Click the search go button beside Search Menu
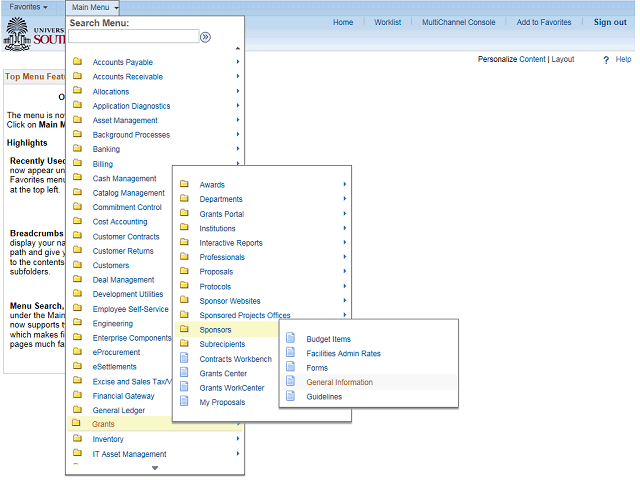The width and height of the screenshot is (640, 480). click(x=205, y=37)
